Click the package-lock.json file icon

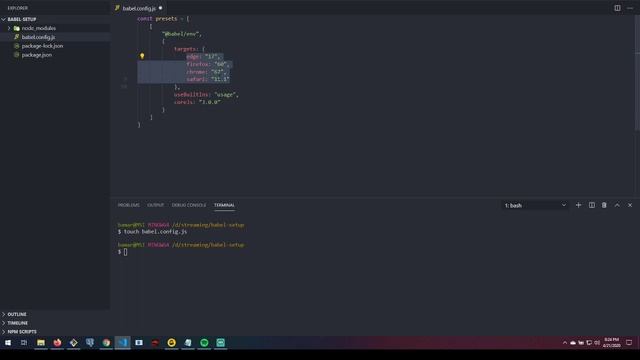point(17,46)
